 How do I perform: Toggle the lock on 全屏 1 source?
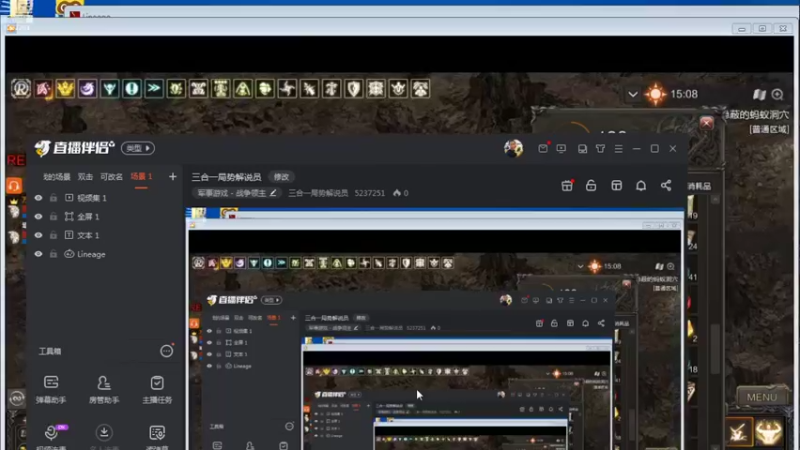tap(54, 217)
